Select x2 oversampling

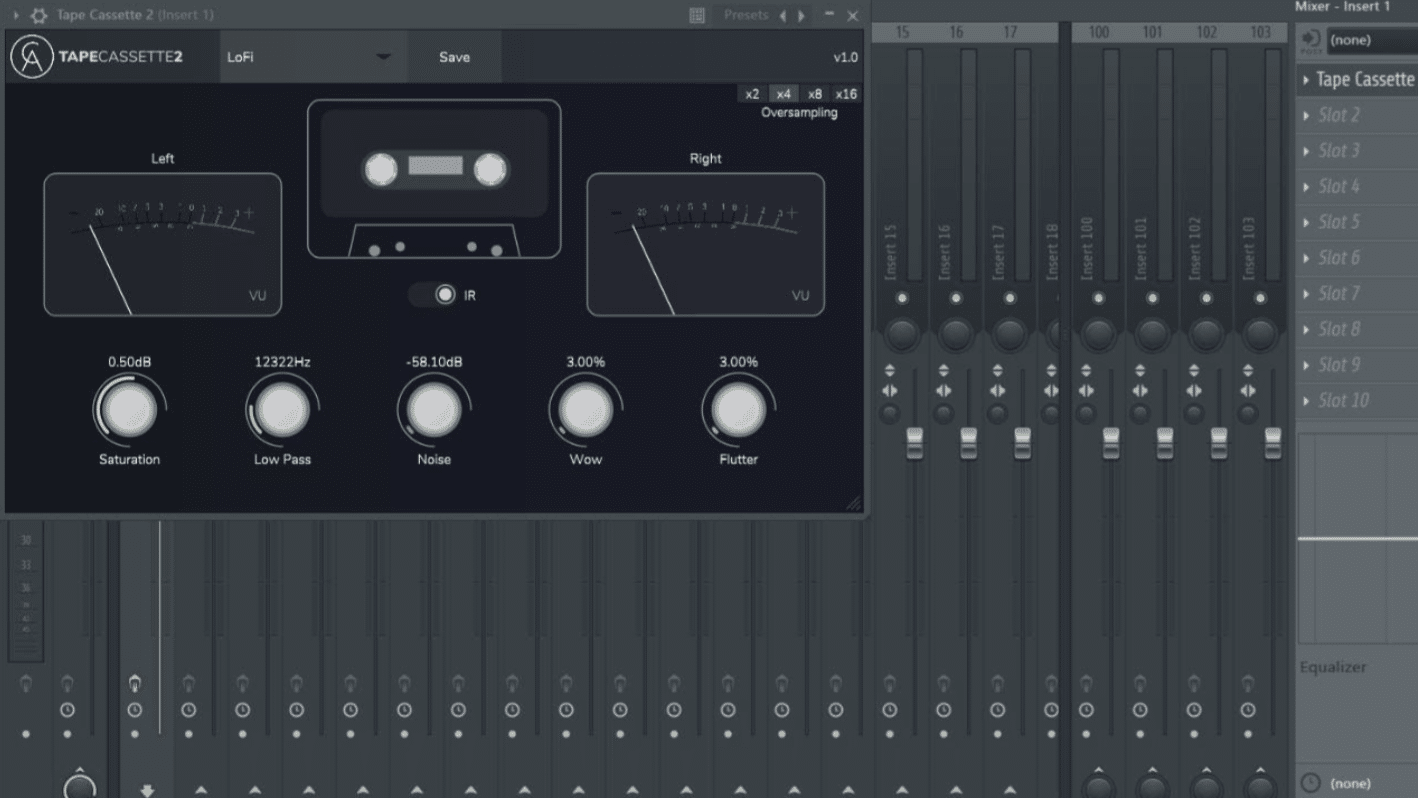(x=752, y=94)
